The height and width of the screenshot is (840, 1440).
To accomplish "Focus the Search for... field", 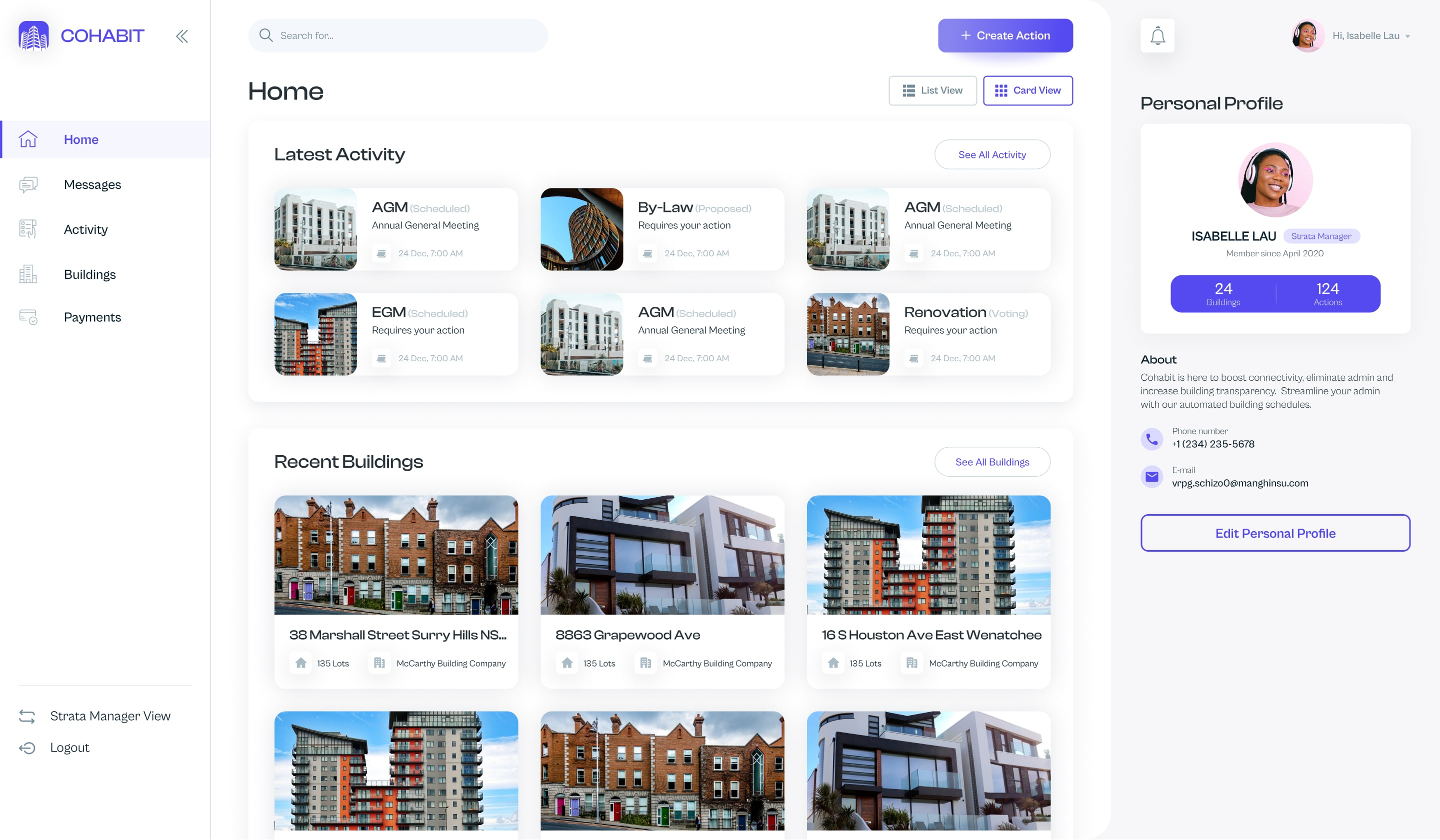I will [x=397, y=35].
